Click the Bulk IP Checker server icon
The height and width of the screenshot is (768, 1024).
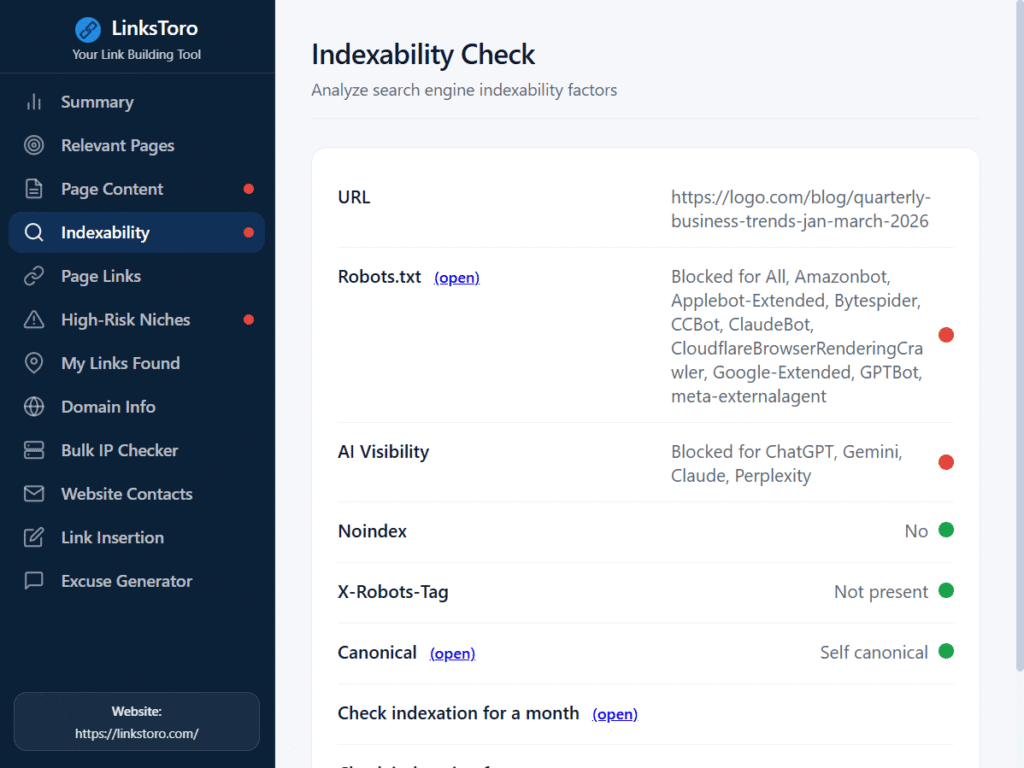click(x=34, y=450)
